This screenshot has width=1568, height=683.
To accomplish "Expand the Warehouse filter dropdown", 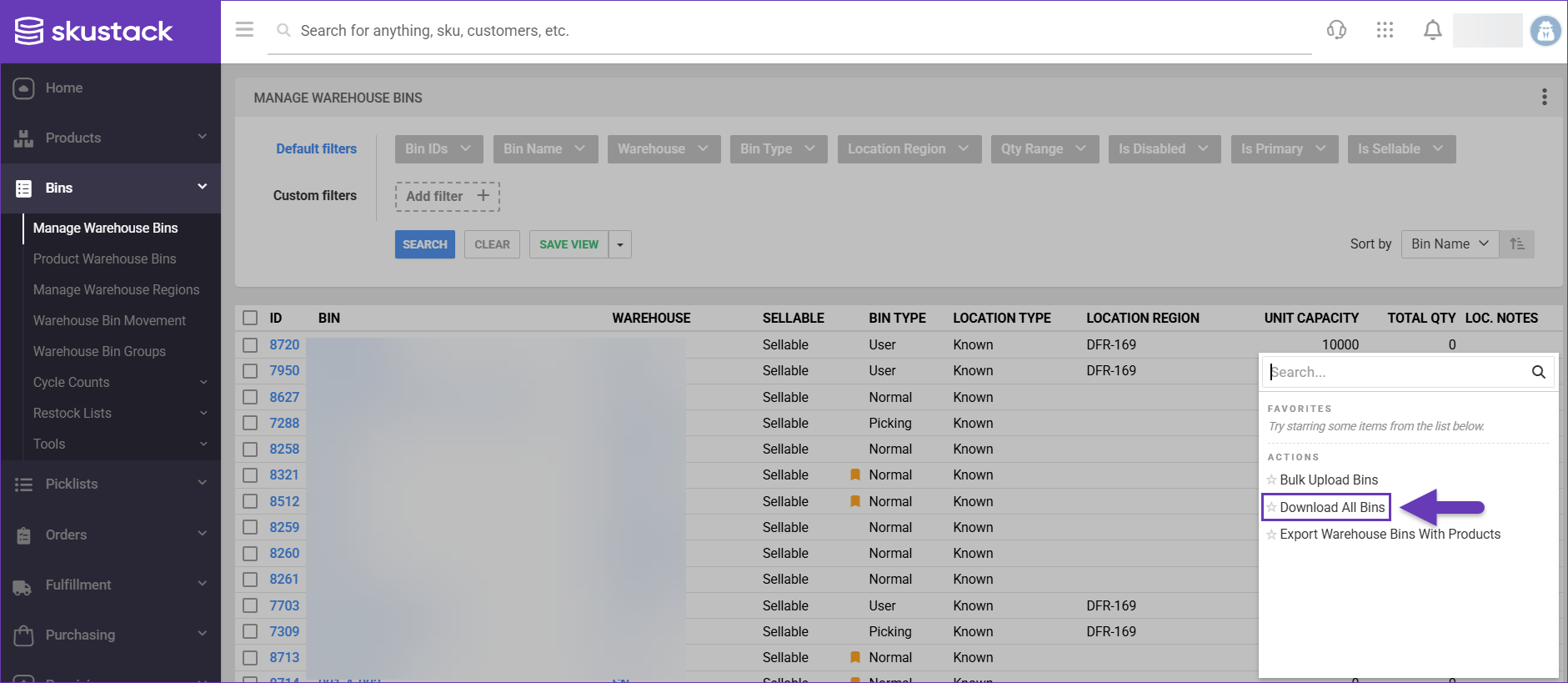I will (664, 148).
